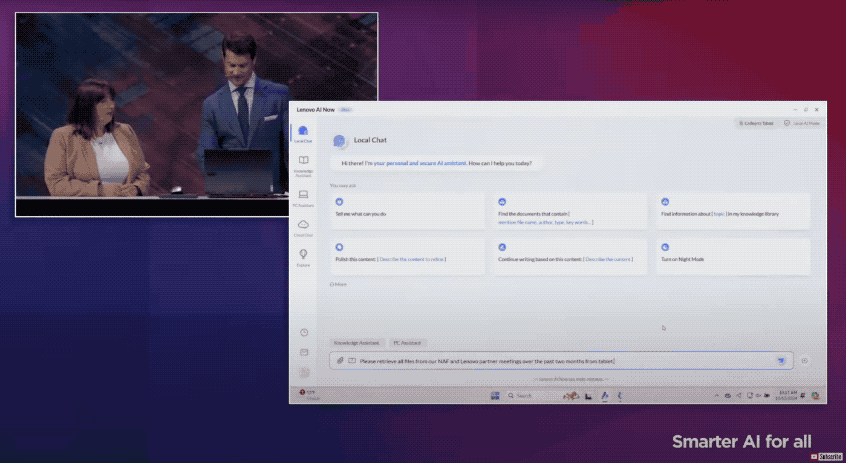
Task: Choose 'Find information about topic' suggestion card
Action: coord(734,211)
